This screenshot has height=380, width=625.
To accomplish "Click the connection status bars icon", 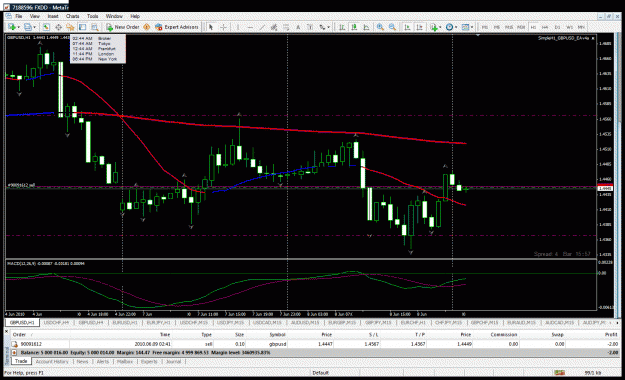I will (560, 372).
